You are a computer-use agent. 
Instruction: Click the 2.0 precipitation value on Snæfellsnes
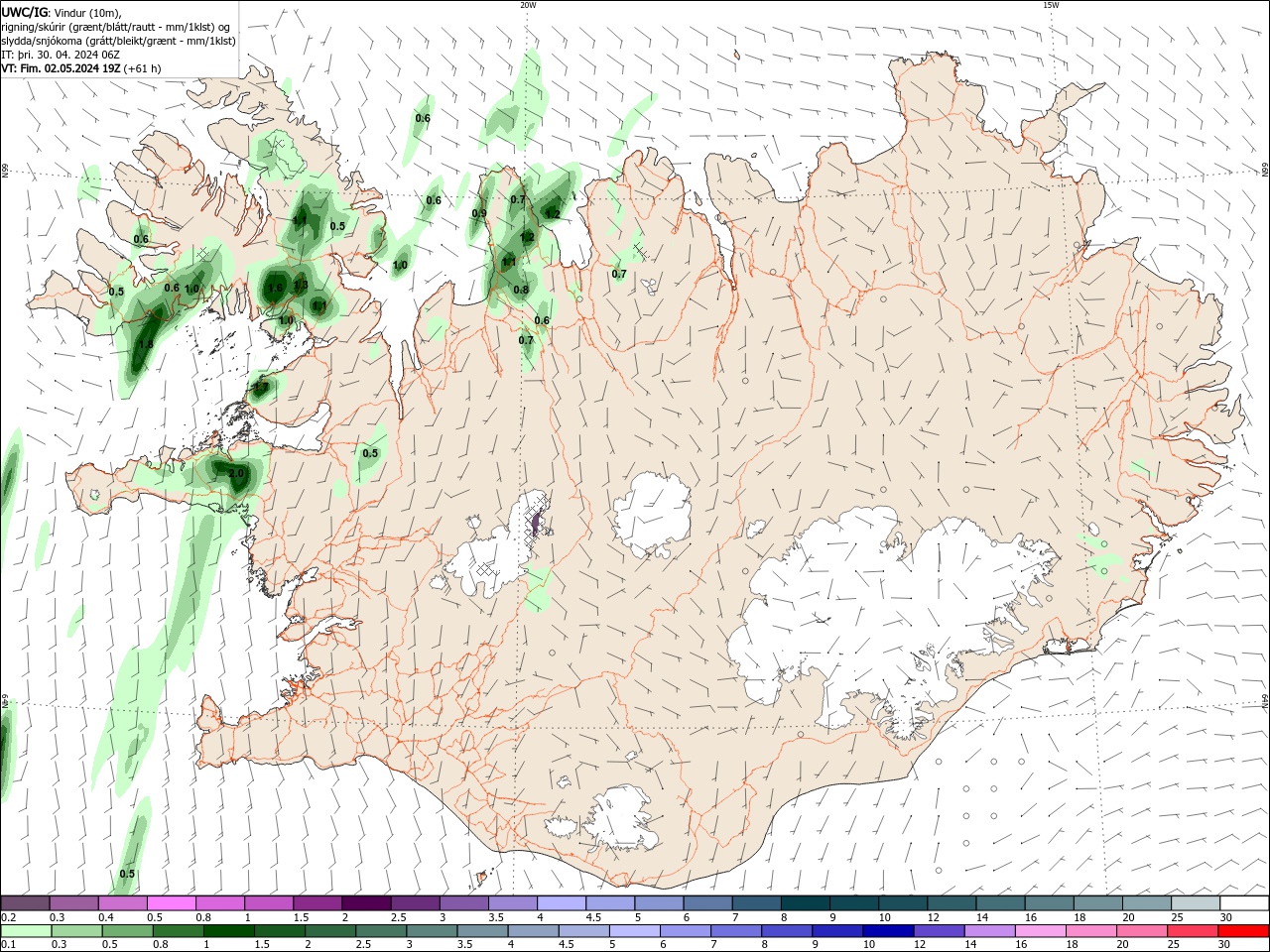point(236,473)
